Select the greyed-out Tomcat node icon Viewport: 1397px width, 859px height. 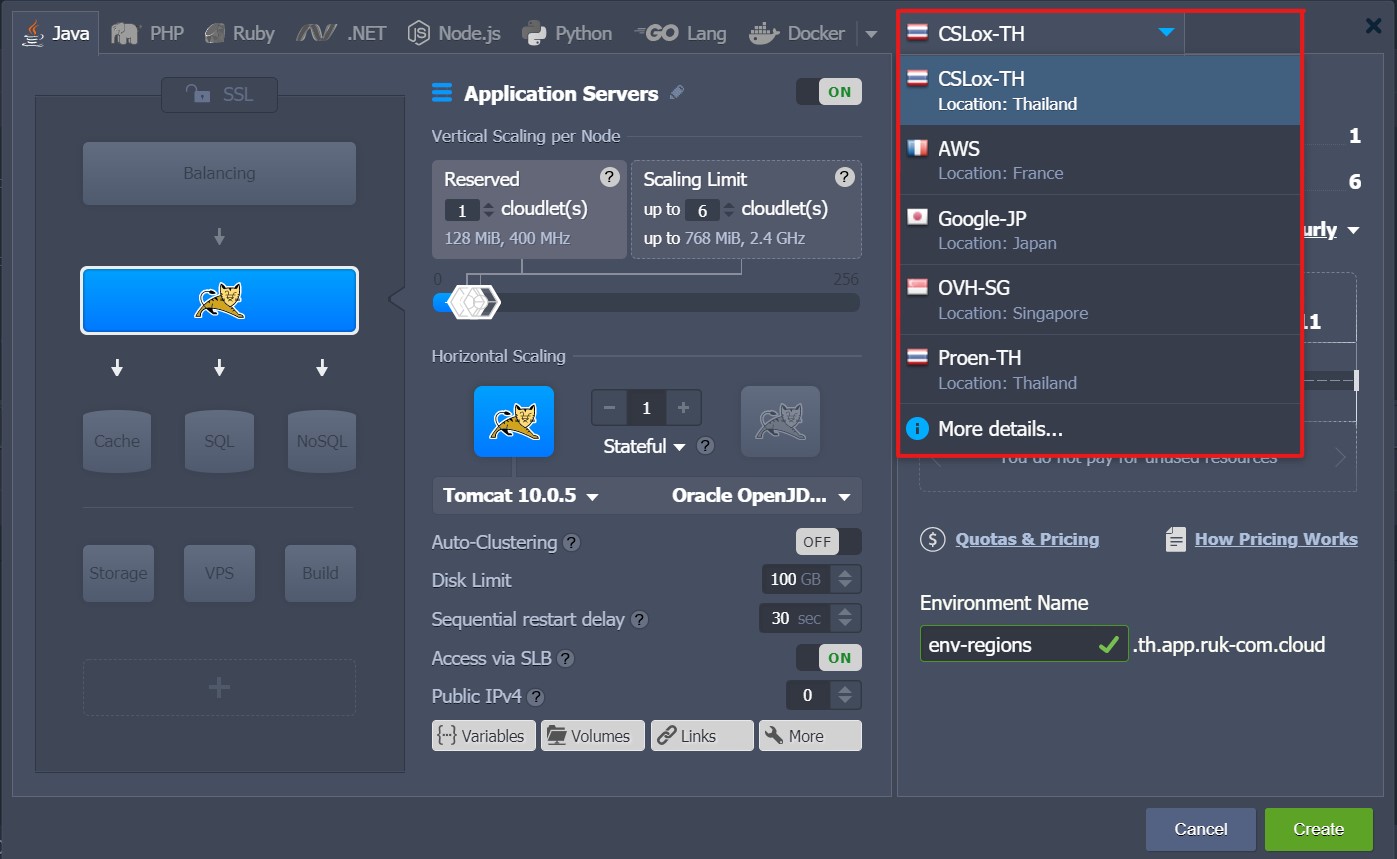pos(780,421)
